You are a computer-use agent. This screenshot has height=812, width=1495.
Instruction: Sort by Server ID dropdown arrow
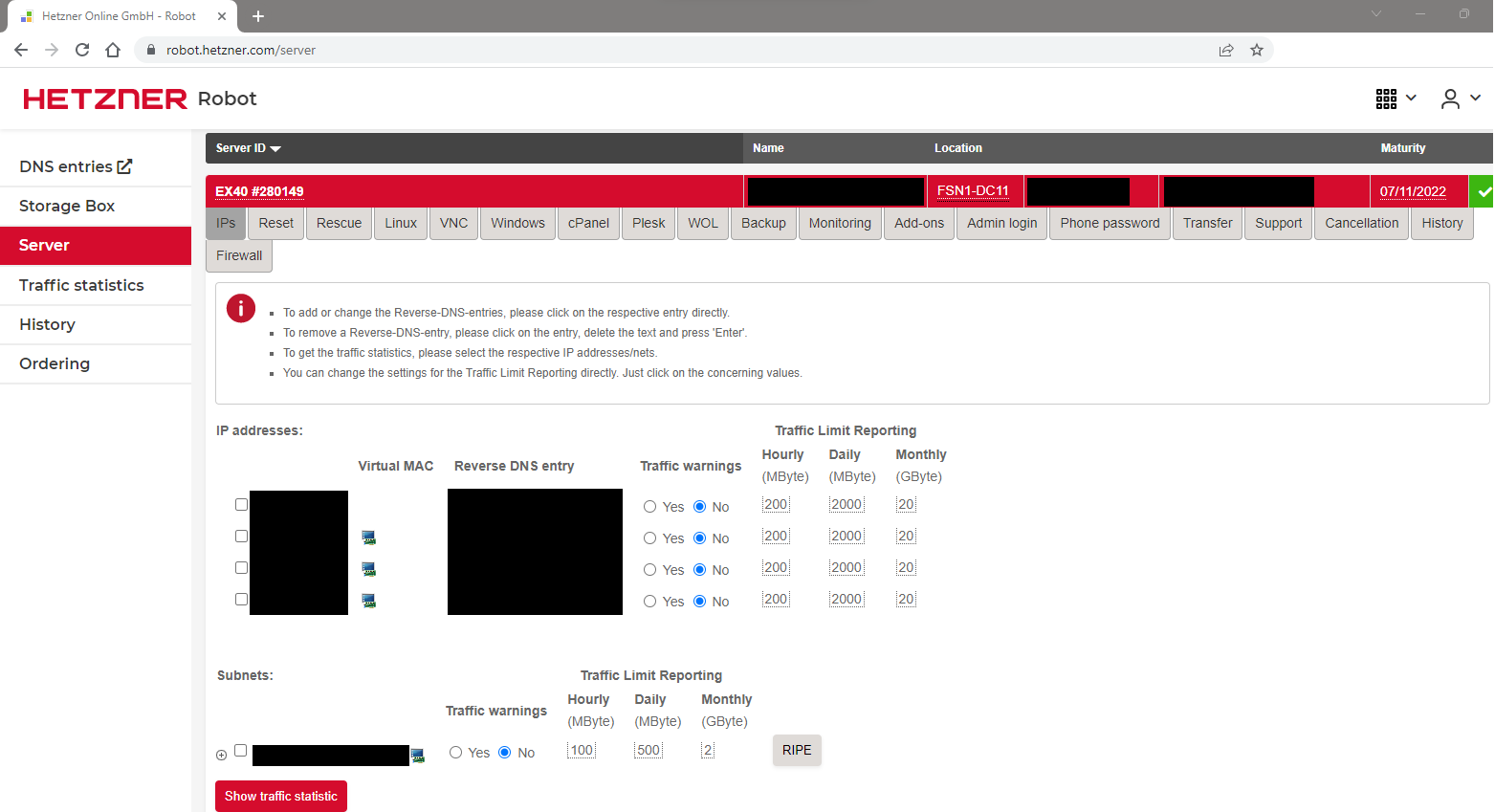tap(275, 148)
